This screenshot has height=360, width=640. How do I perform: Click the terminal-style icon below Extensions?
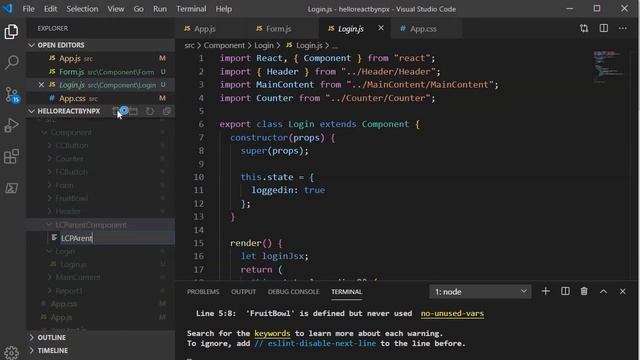point(11,188)
